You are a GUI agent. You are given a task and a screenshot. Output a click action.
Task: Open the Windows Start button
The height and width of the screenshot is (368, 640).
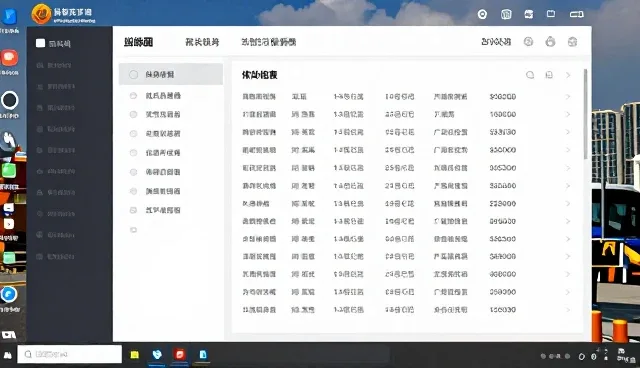click(8, 355)
